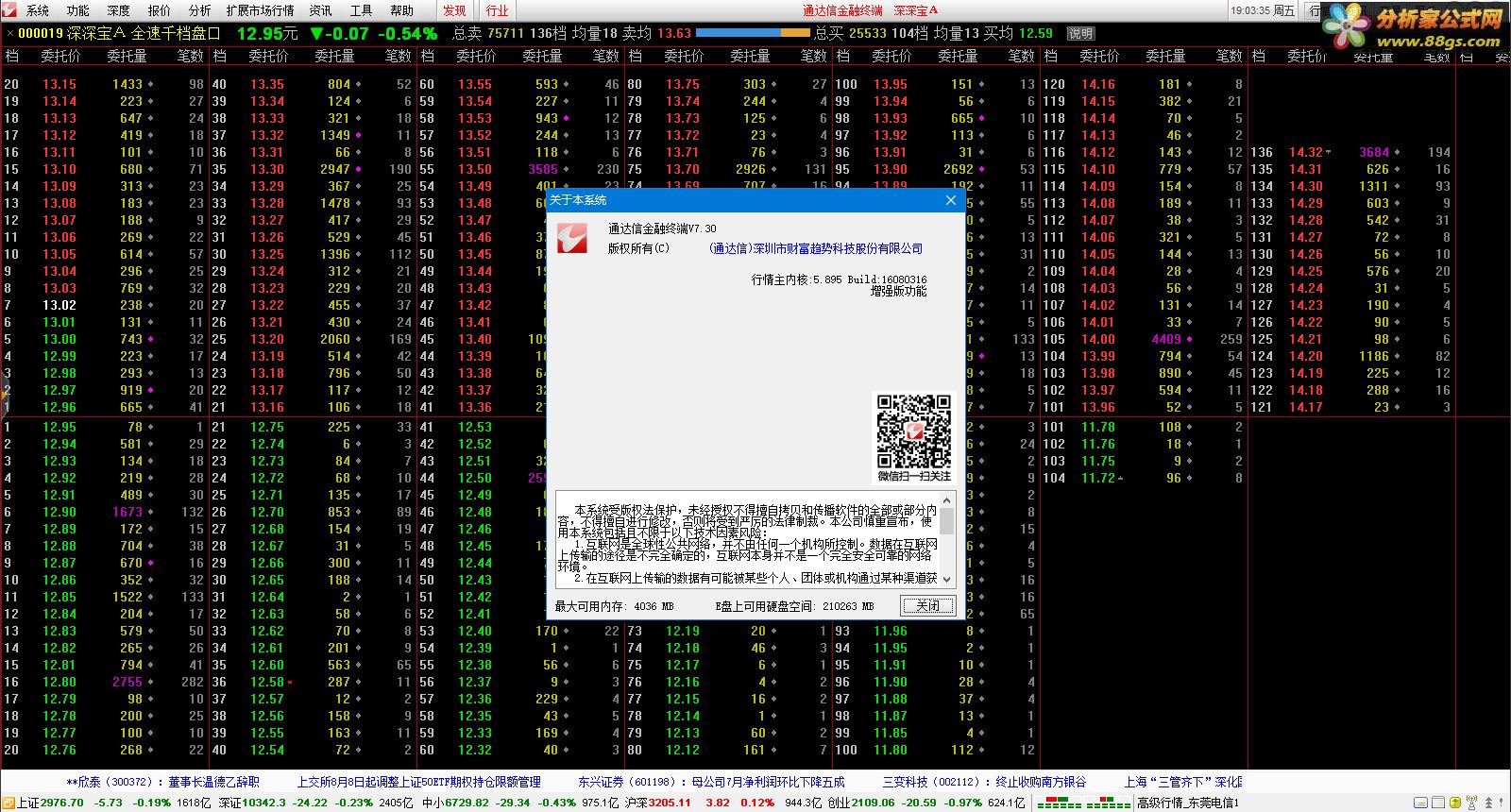This screenshot has height=812, width=1511.
Task: Open the 工具 menu
Action: (362, 10)
